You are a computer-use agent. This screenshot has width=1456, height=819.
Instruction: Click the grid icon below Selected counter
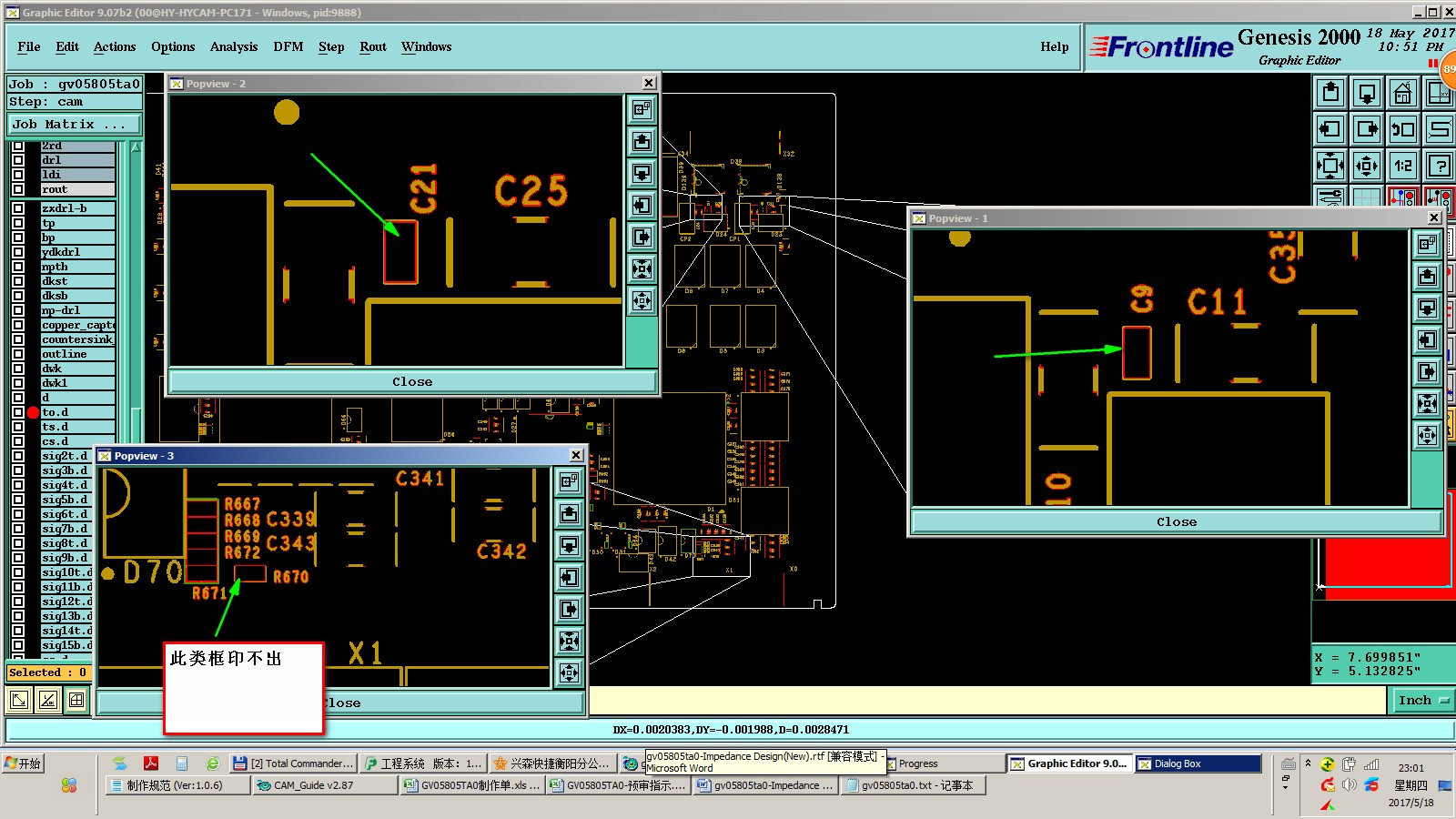tap(77, 700)
